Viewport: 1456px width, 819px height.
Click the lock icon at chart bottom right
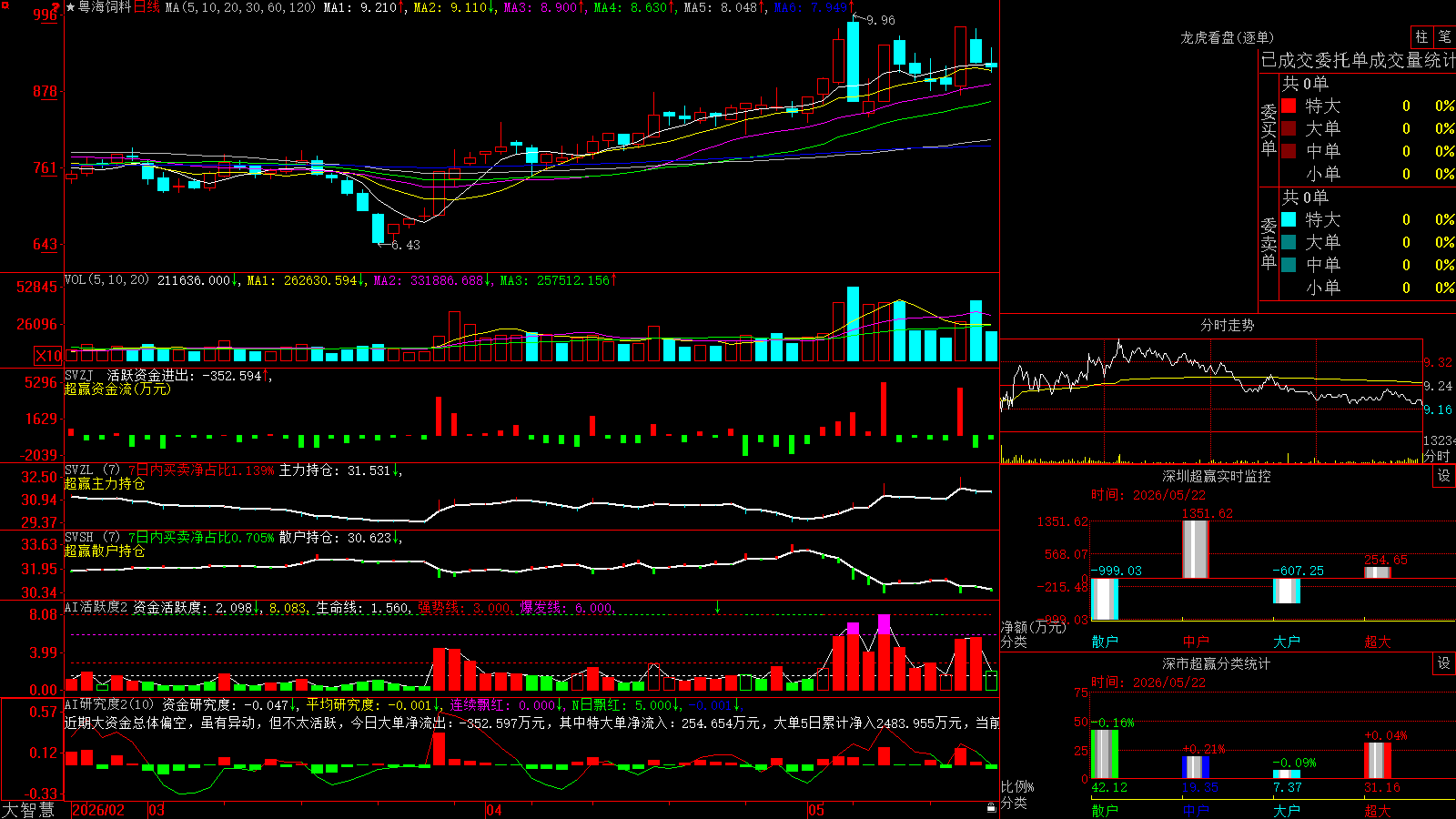click(x=991, y=807)
